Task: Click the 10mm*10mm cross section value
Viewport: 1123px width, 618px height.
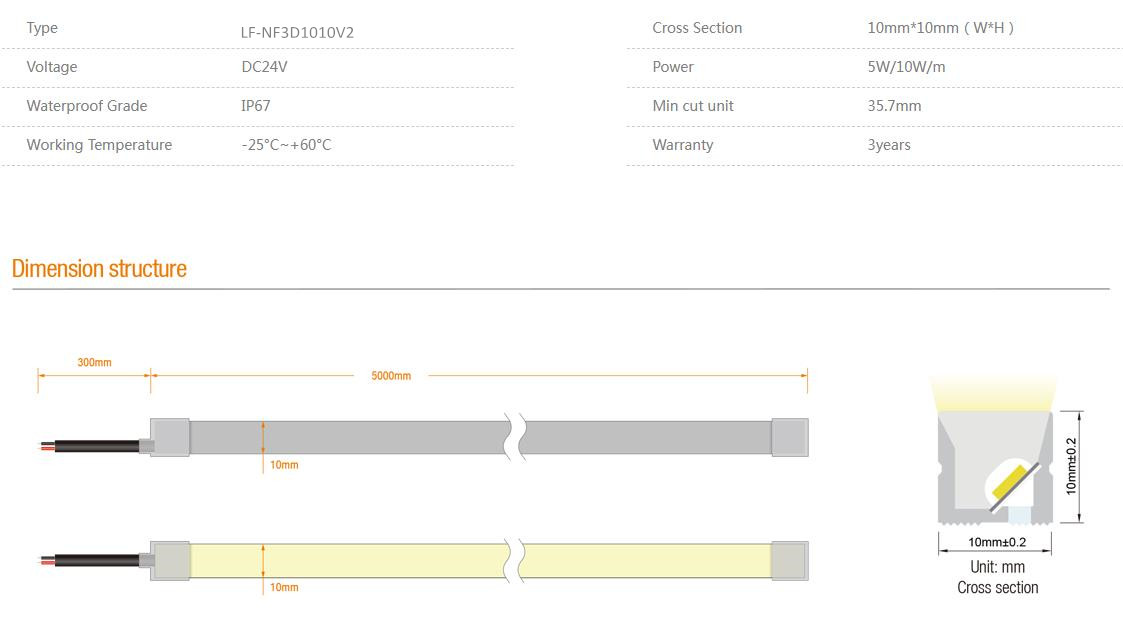Action: 940,28
